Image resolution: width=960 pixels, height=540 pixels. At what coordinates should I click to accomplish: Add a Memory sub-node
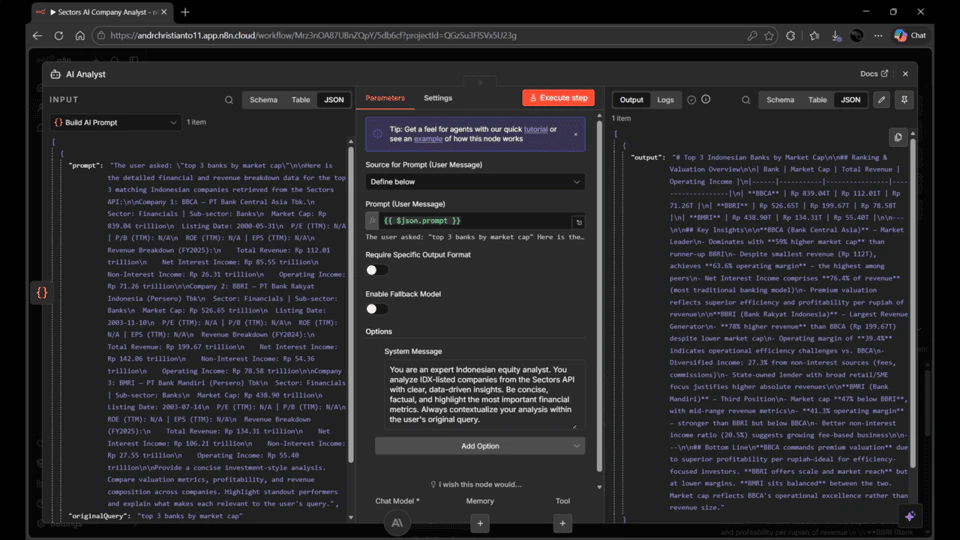tap(480, 523)
